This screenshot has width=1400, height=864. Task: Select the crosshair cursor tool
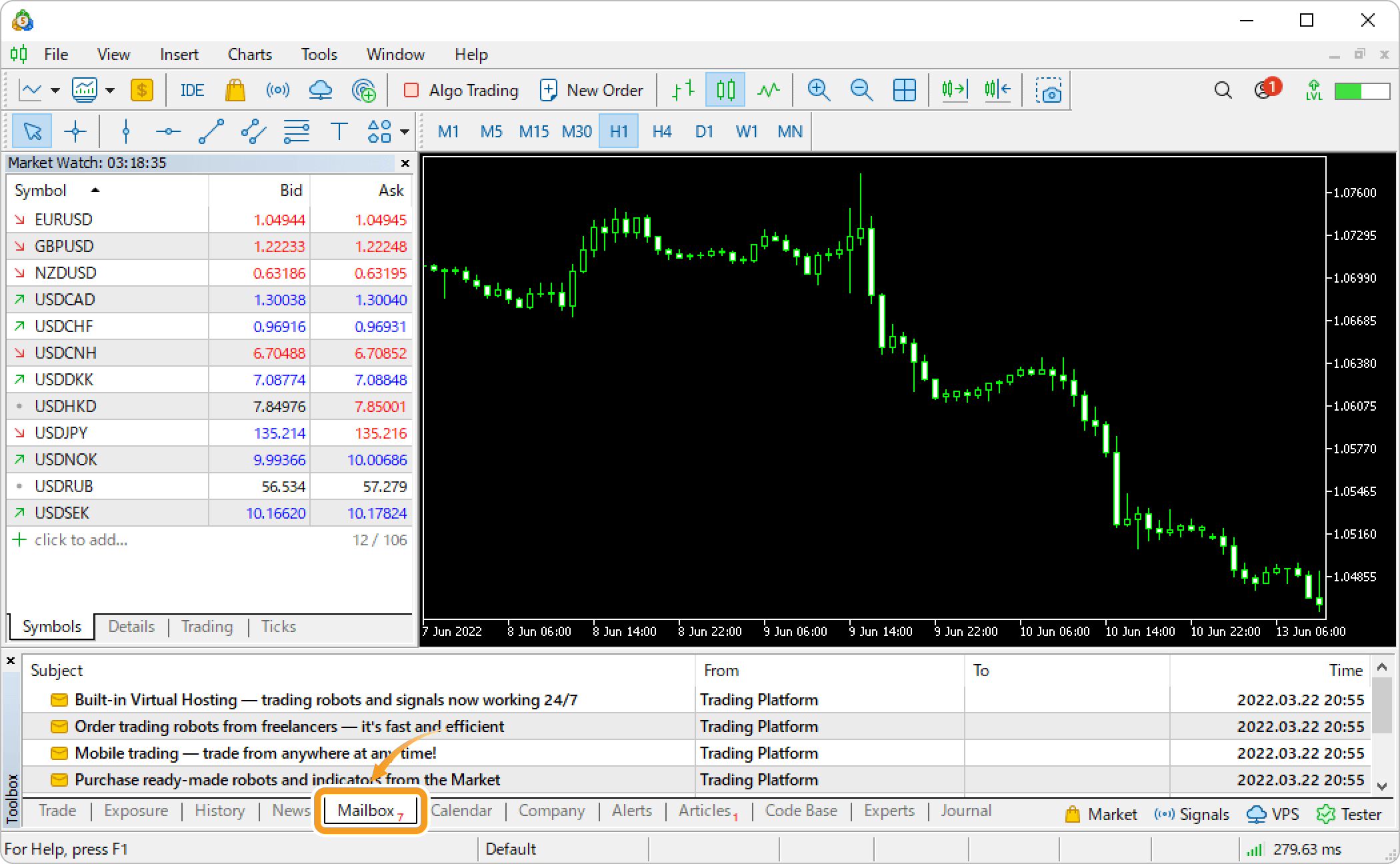click(75, 131)
